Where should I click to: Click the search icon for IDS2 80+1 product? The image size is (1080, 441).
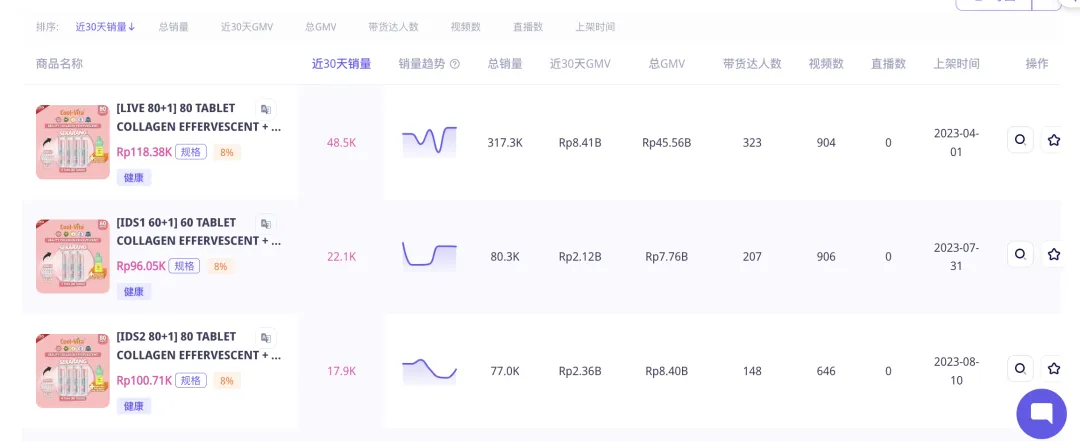pos(1019,368)
